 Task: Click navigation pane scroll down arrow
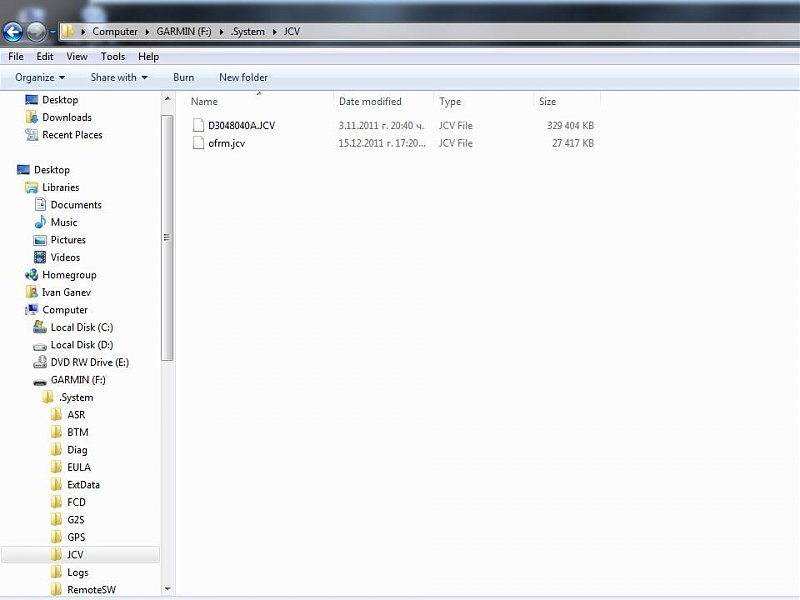[167, 589]
